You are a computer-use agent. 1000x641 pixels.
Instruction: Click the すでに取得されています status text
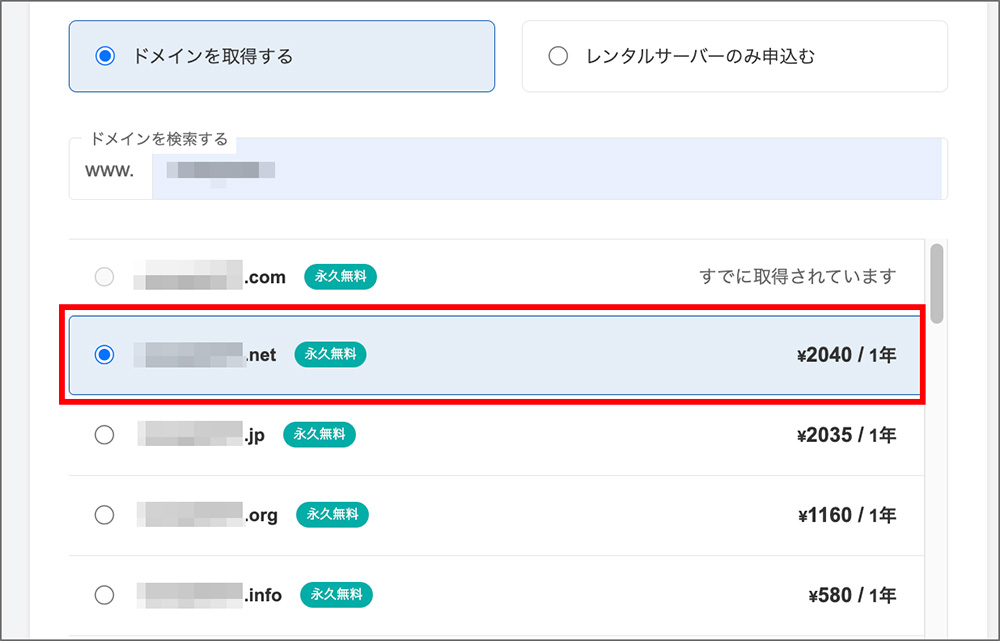click(796, 276)
